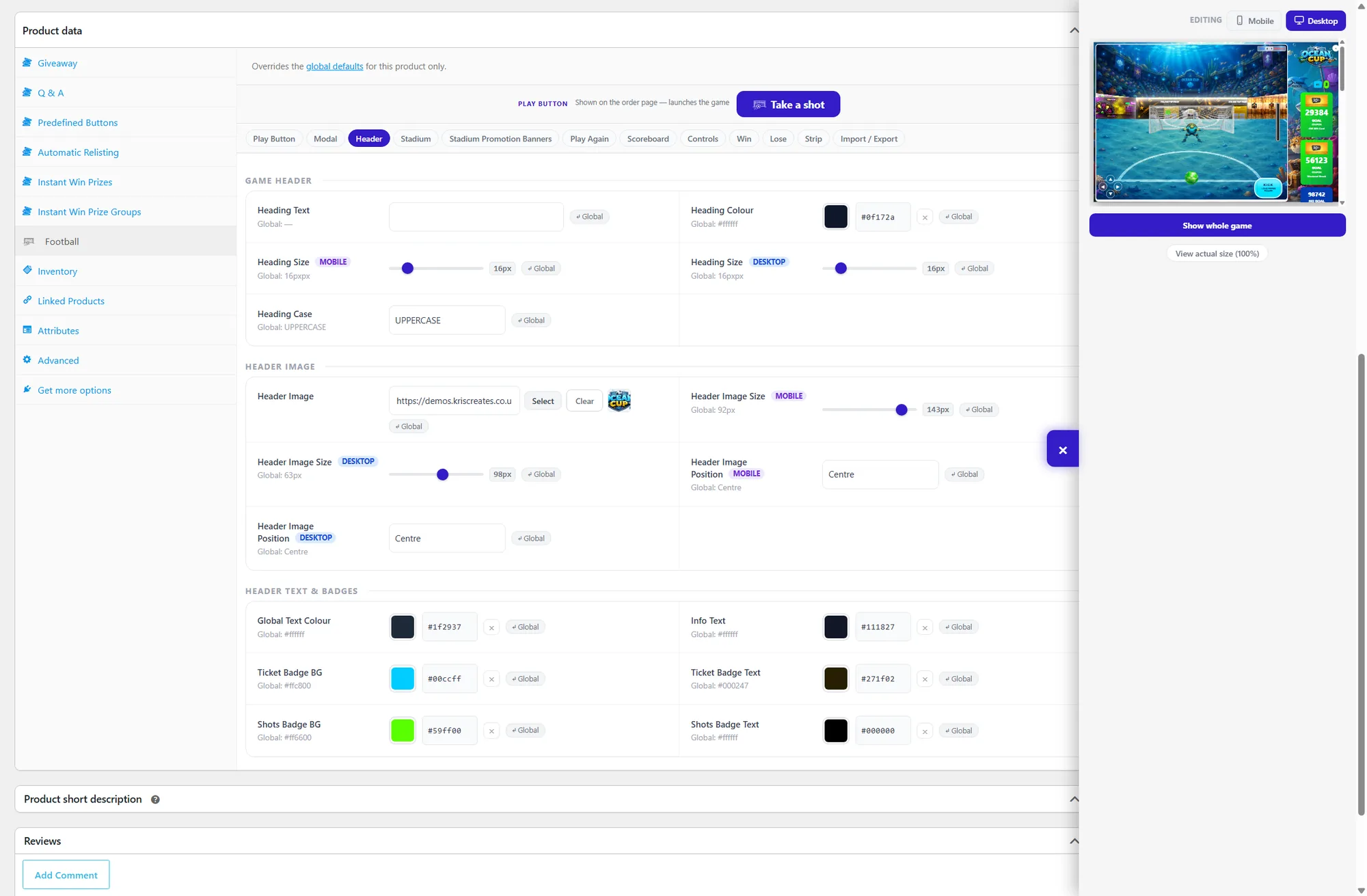Screen dimensions: 1367x896
Task: Open Header Image Position Desktop dropdown
Action: 447,539
